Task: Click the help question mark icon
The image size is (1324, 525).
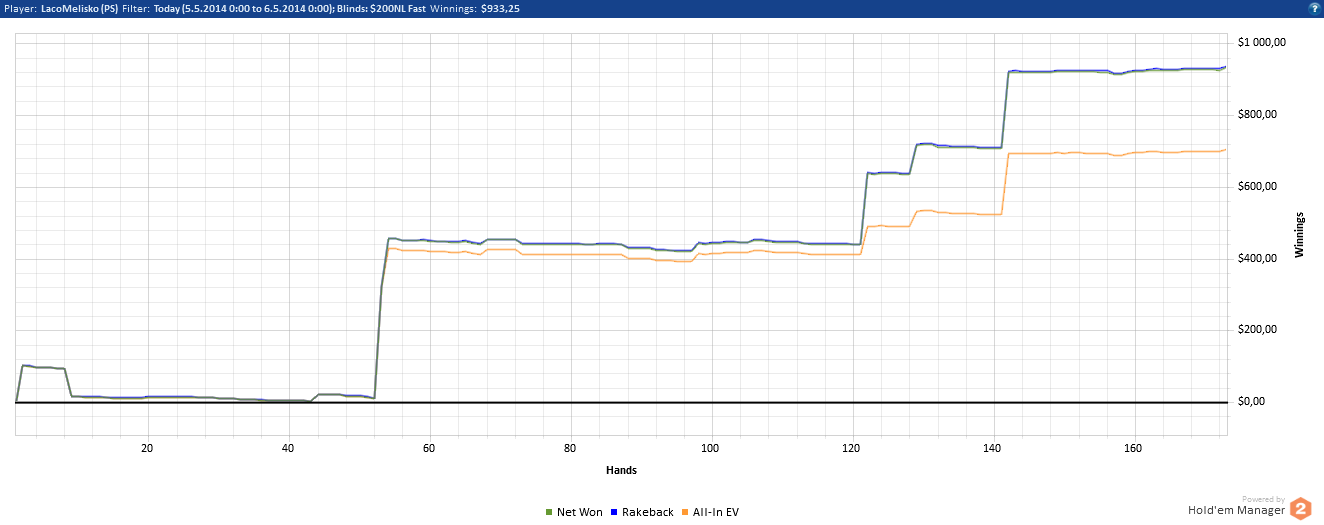Action: pos(1313,8)
